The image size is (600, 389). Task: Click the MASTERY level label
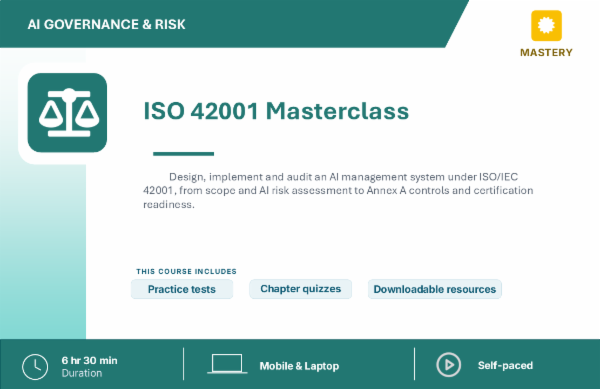point(546,52)
